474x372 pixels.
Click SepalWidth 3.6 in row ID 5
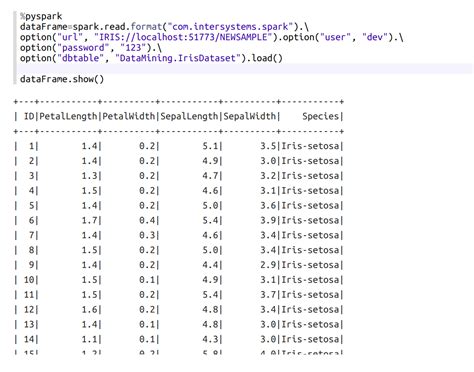tap(268, 206)
